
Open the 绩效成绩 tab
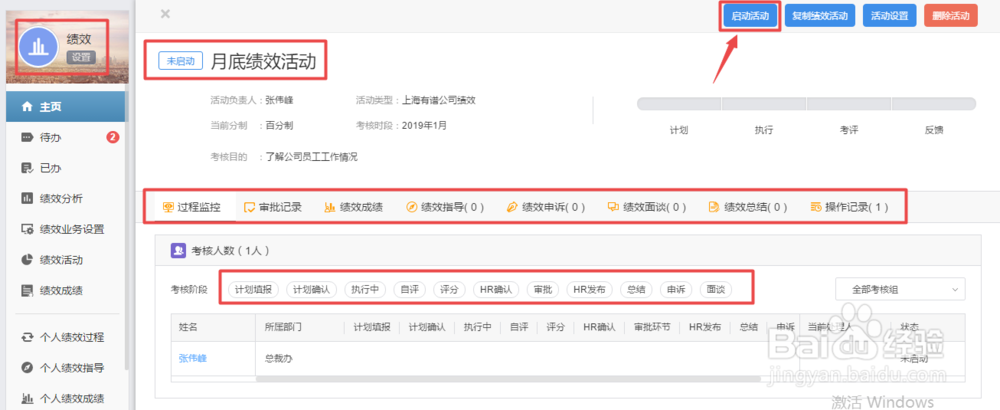(x=354, y=207)
